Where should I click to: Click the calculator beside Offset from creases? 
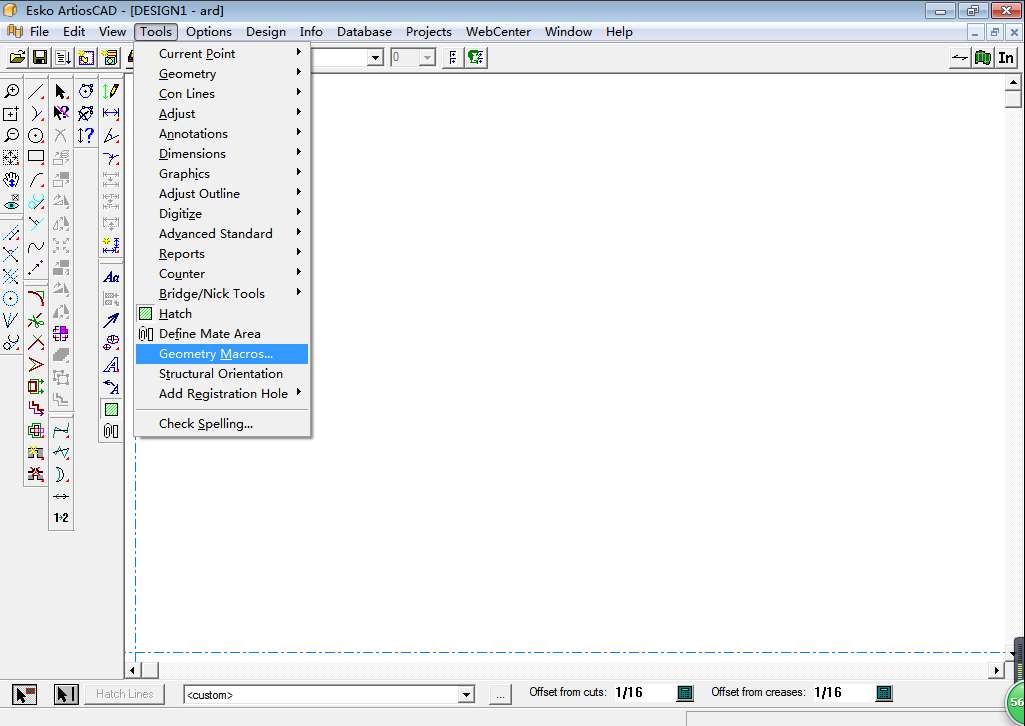(x=883, y=693)
